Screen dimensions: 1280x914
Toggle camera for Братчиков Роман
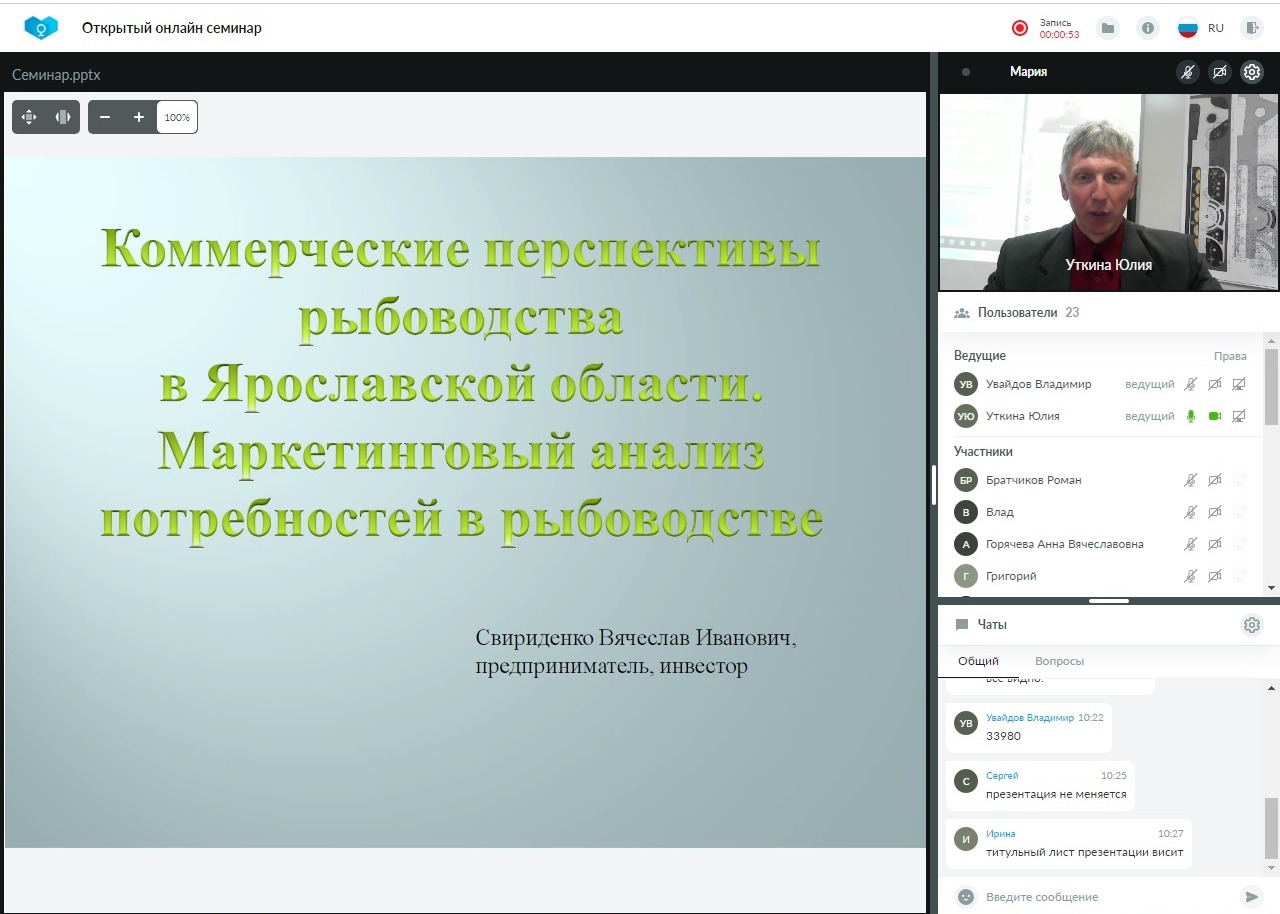1215,480
